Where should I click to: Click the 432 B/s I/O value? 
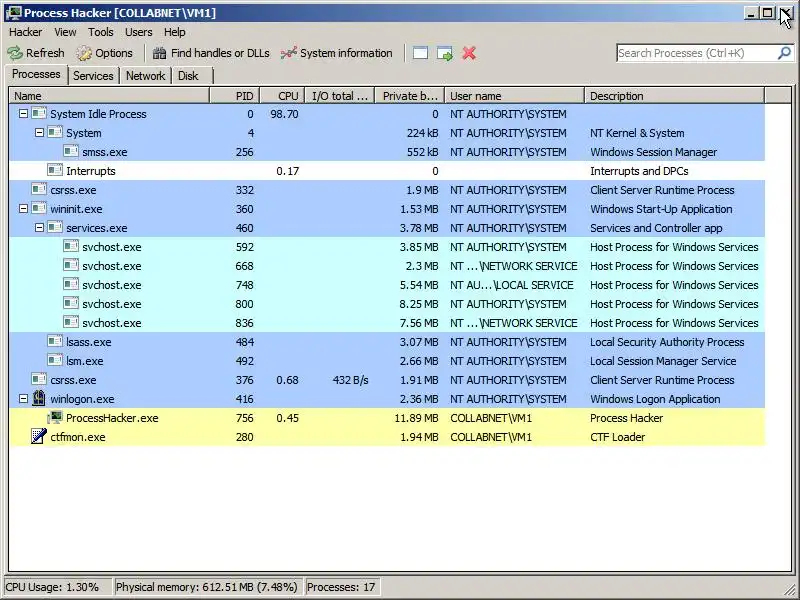tap(351, 380)
